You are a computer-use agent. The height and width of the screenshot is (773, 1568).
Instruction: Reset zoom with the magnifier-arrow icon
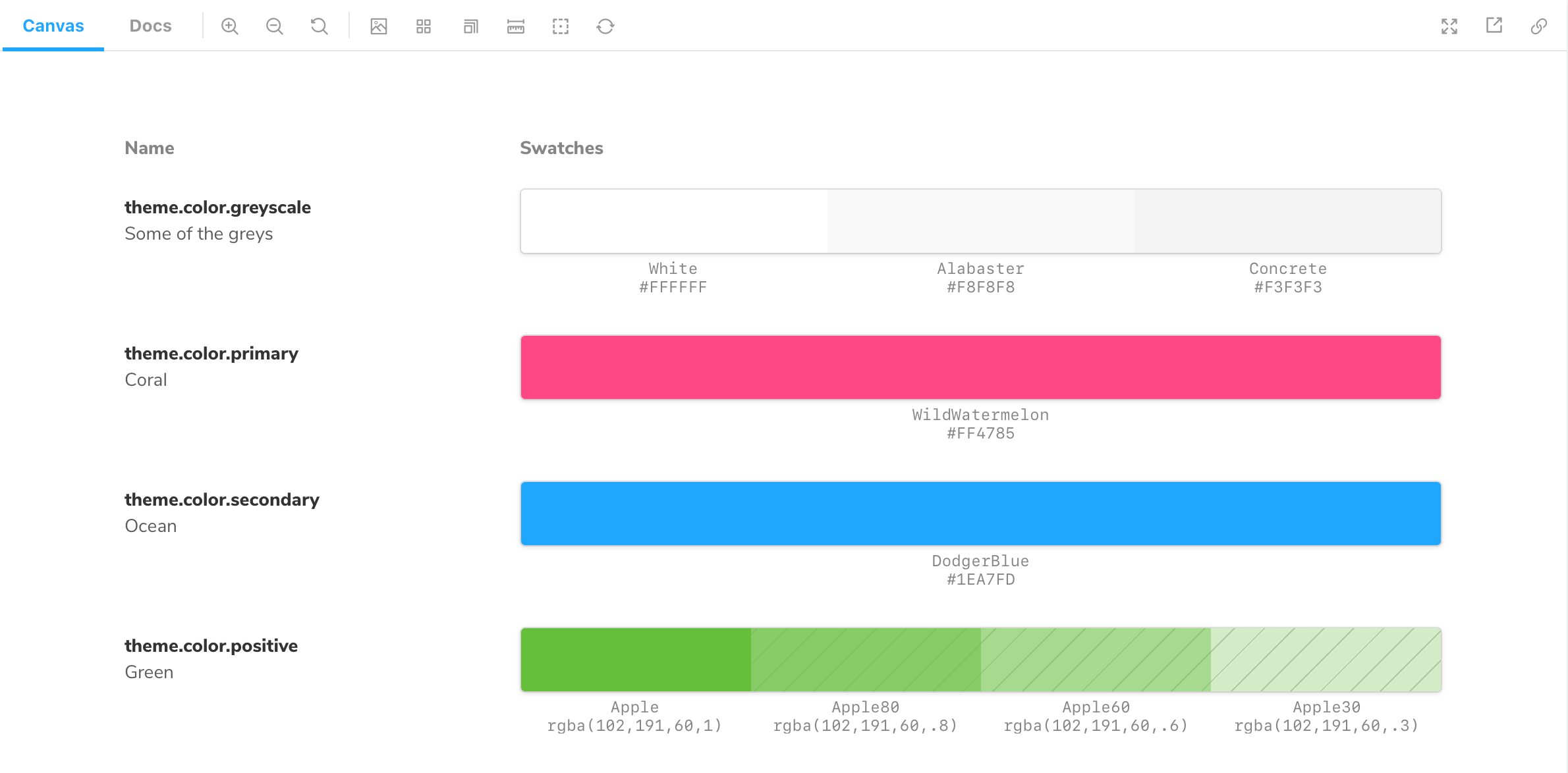pyautogui.click(x=320, y=26)
